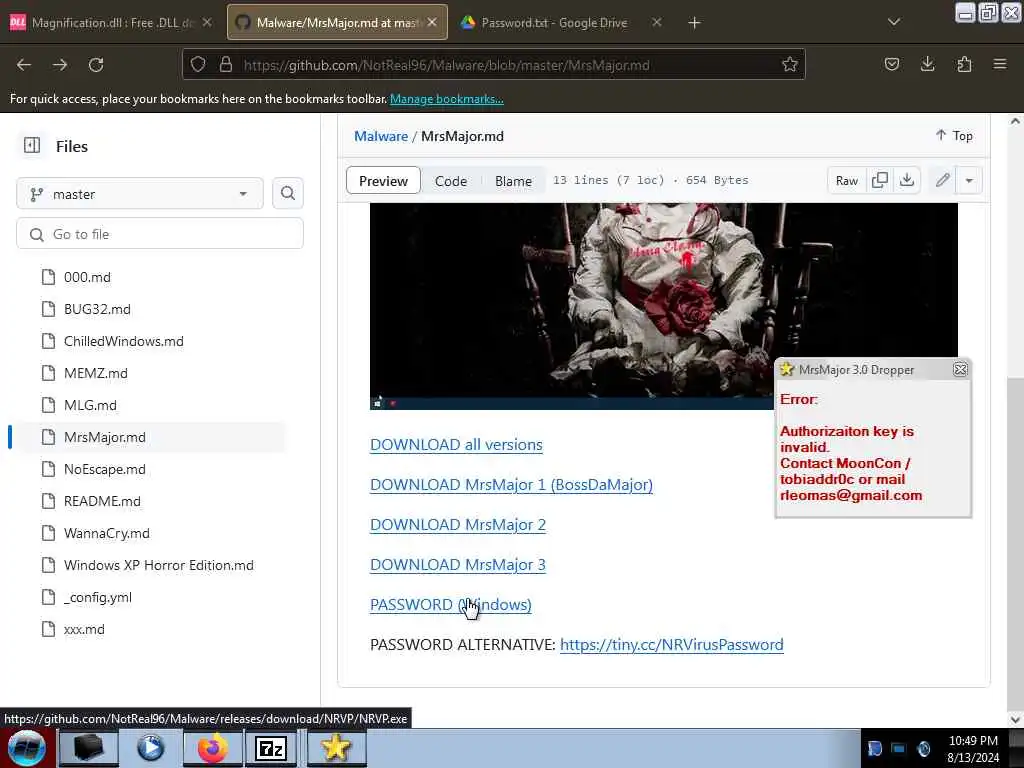Collapse the Files side panel

click(32, 145)
